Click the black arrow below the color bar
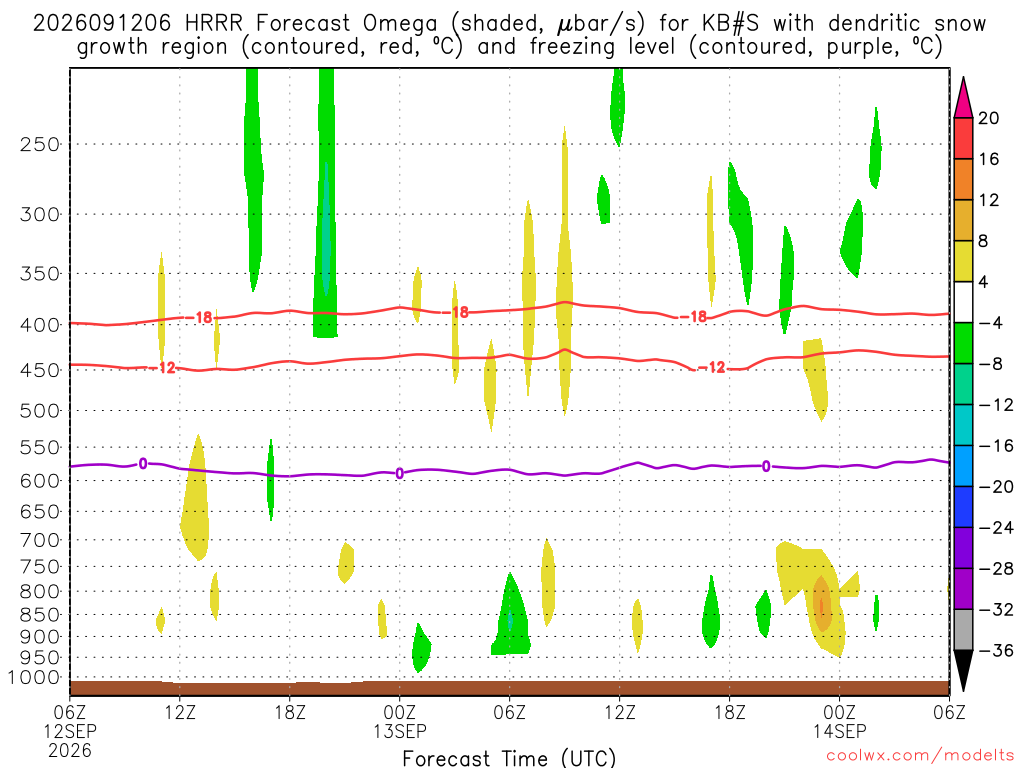The height and width of the screenshot is (768, 1024). (963, 671)
